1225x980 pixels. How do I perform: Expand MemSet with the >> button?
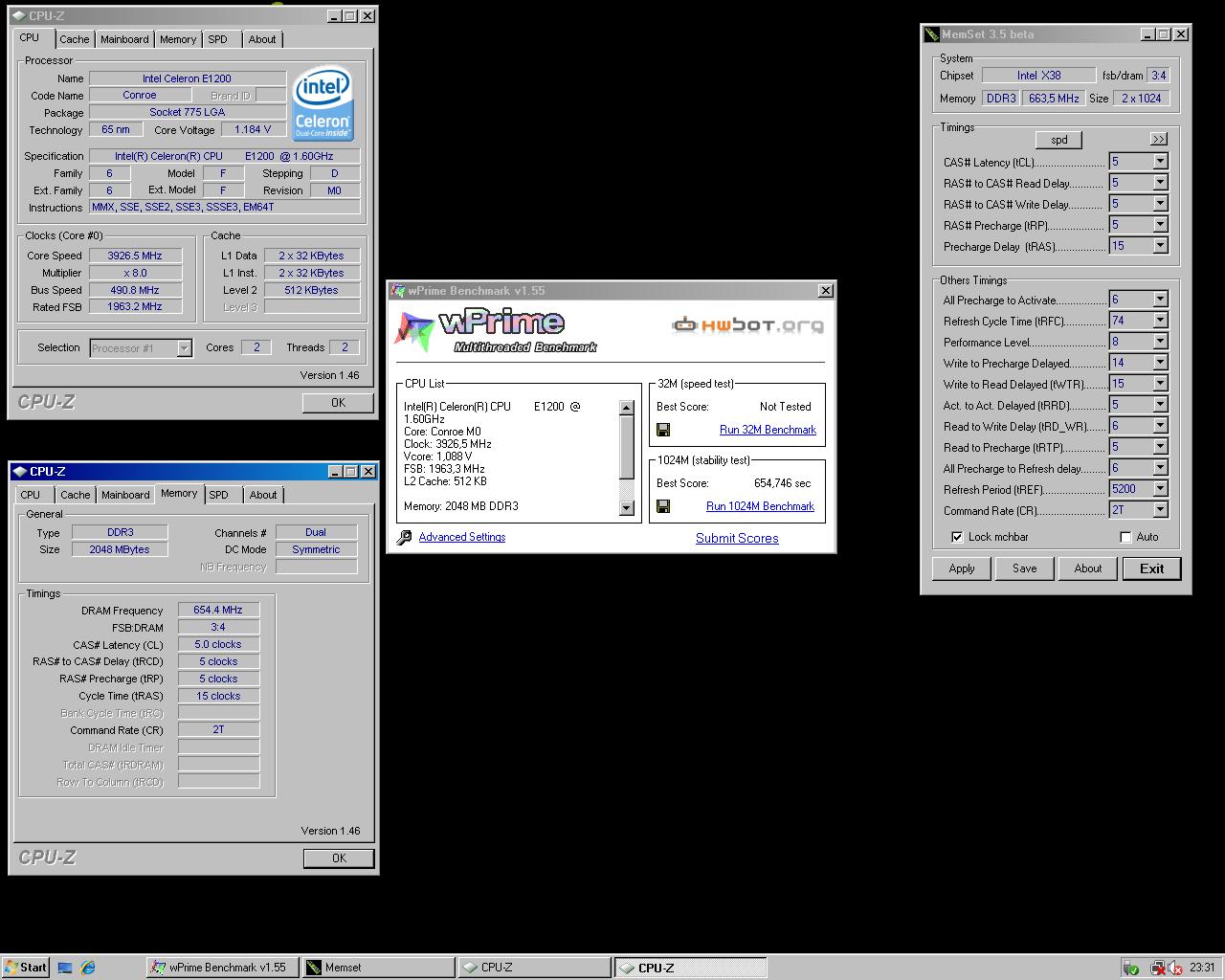pyautogui.click(x=1158, y=140)
